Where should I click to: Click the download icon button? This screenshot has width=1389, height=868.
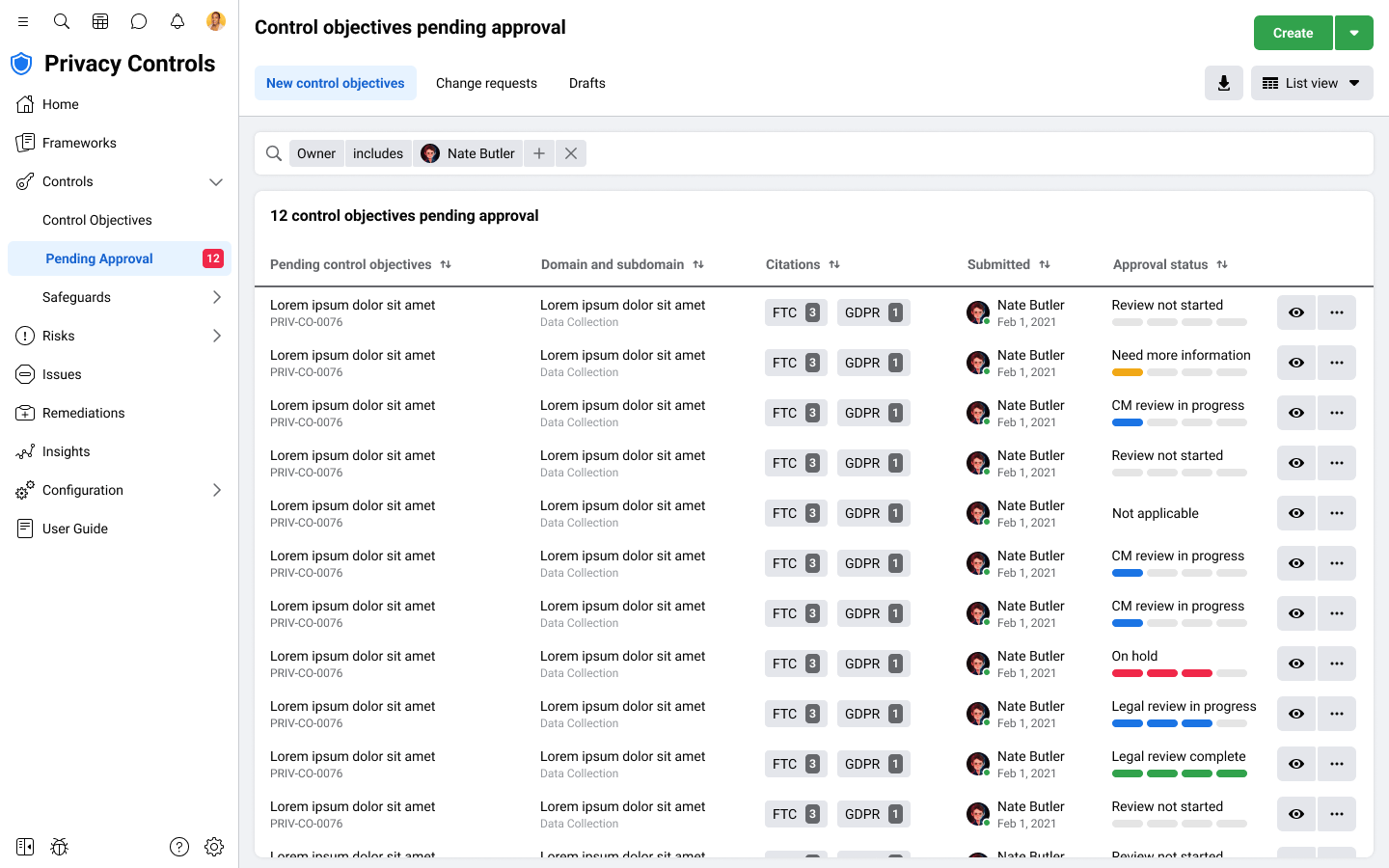pyautogui.click(x=1223, y=83)
